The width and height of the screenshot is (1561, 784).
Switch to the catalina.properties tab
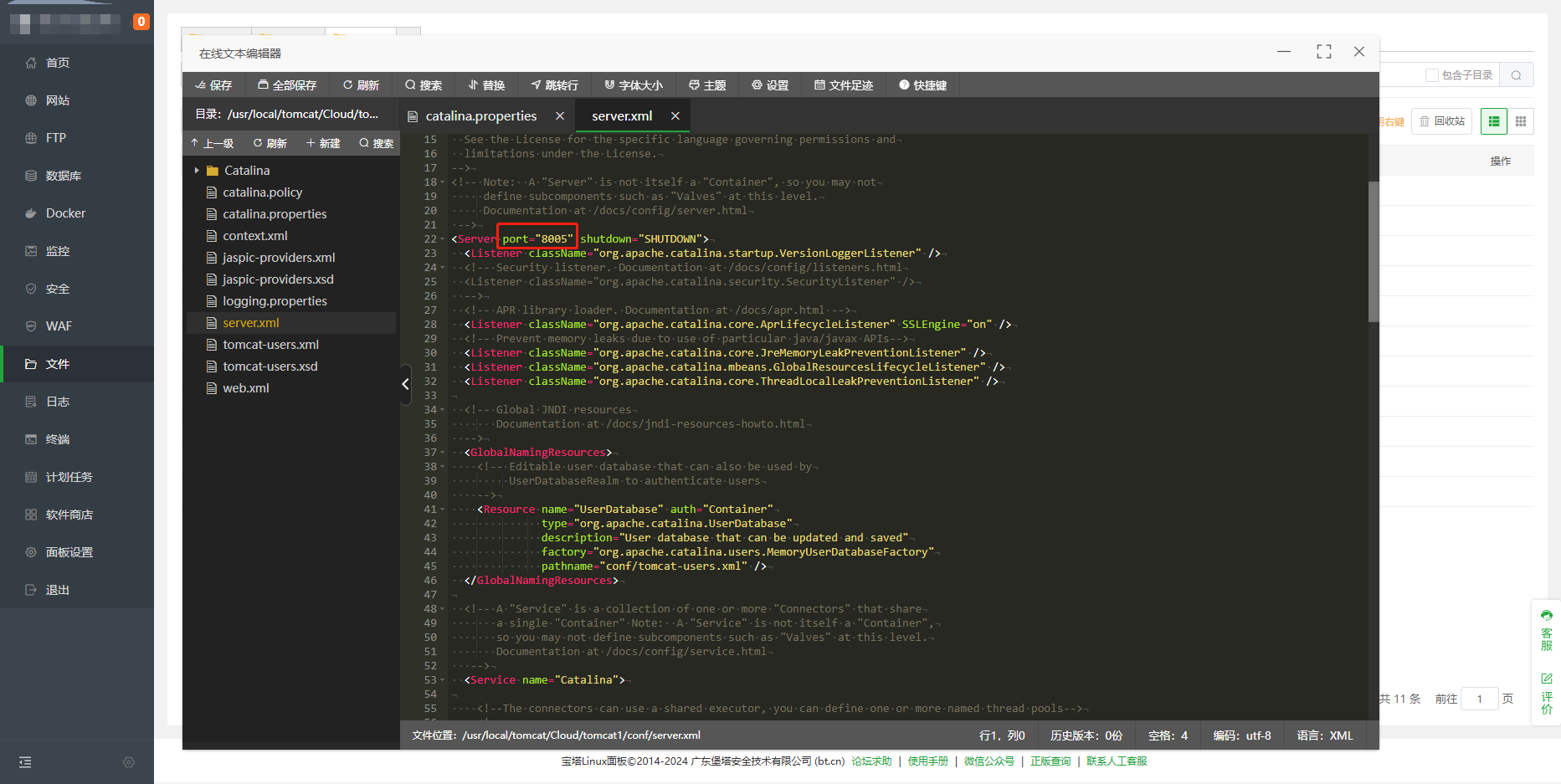(480, 116)
